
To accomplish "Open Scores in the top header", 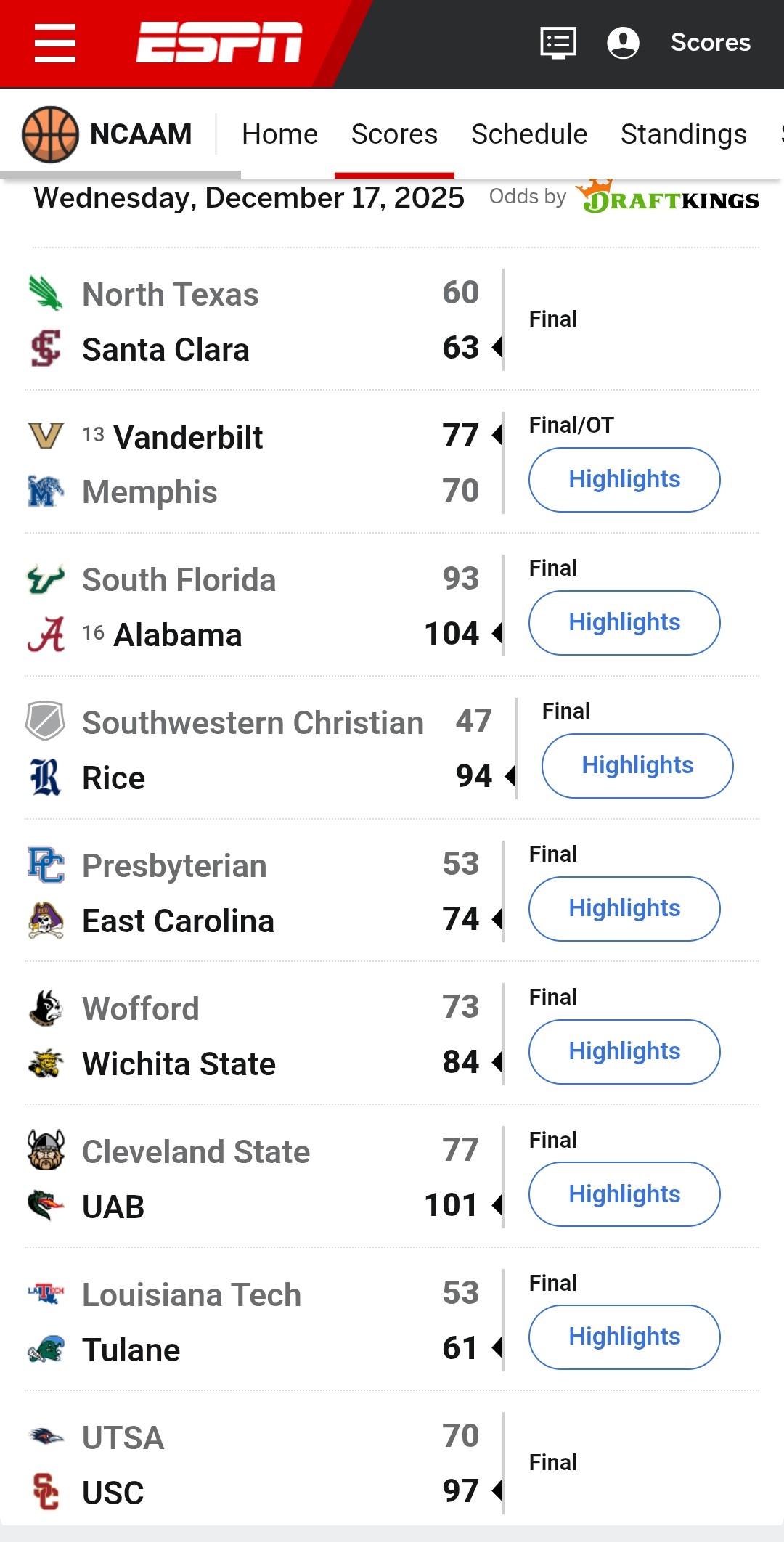I will tap(710, 43).
